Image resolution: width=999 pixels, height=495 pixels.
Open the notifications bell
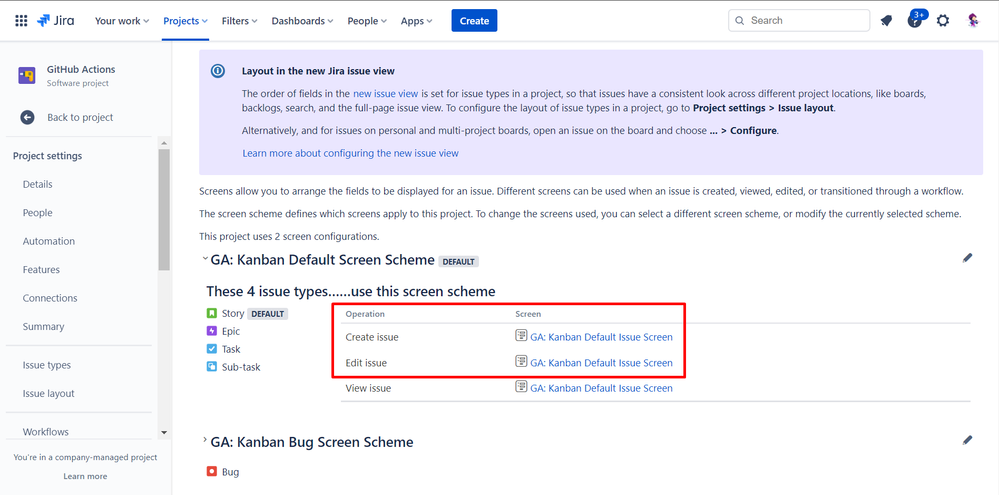click(886, 21)
